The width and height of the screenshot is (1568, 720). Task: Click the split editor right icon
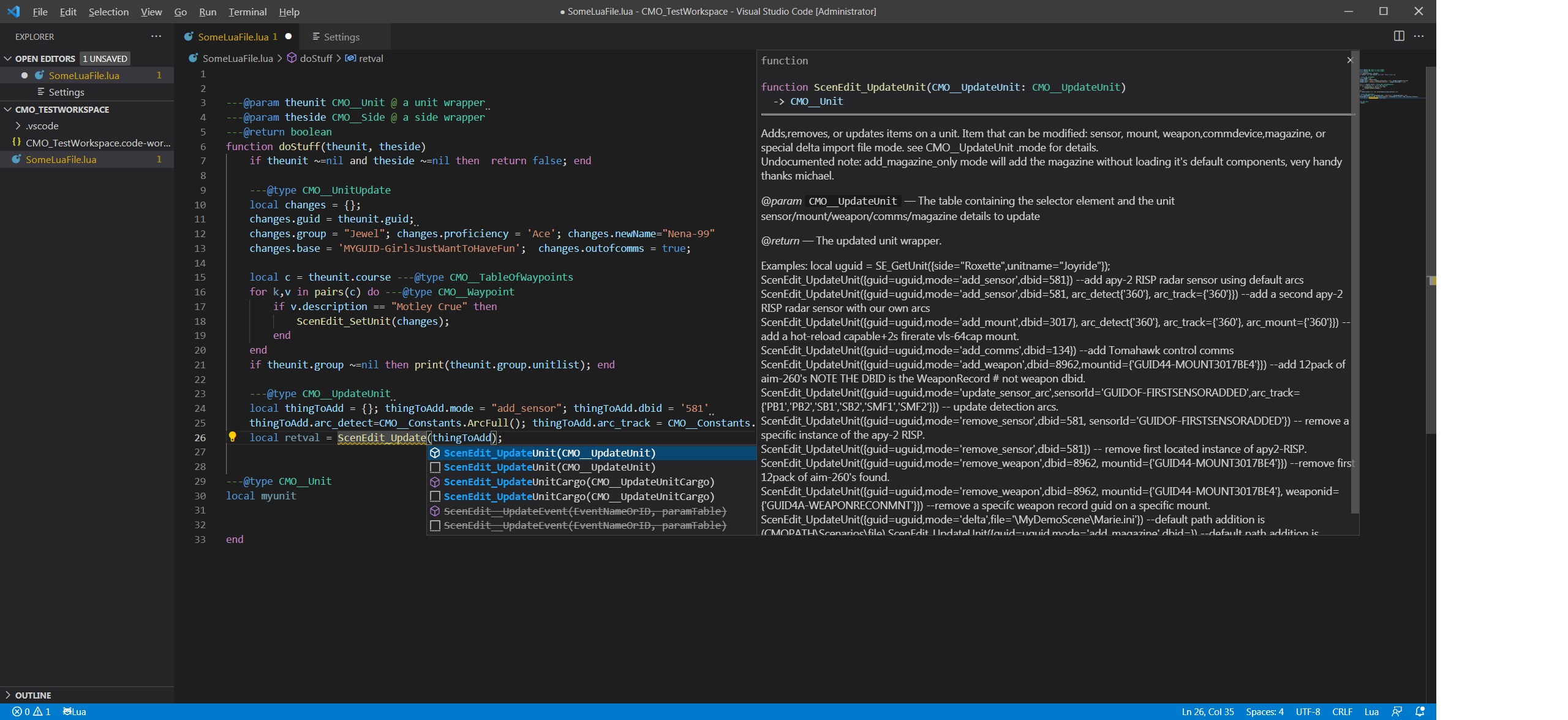click(x=1399, y=36)
